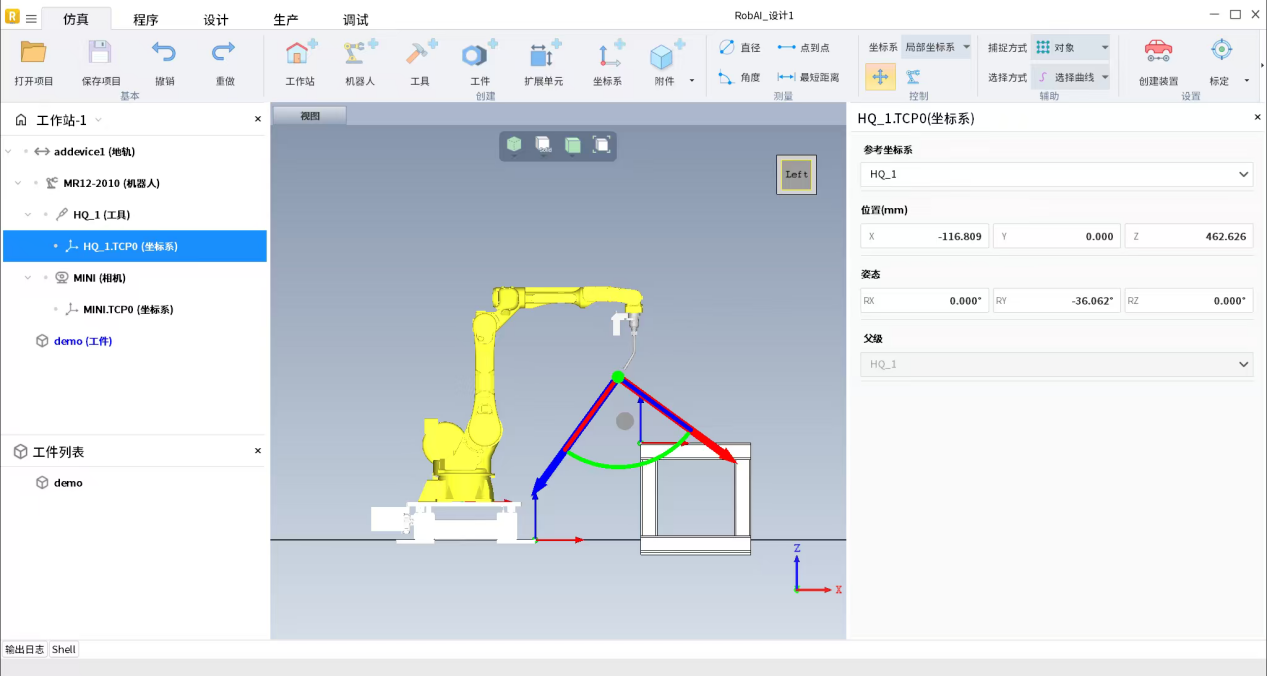The height and width of the screenshot is (676, 1267).
Task: Open the 局部坐标系 coordinate system dropdown
Action: [x=936, y=47]
